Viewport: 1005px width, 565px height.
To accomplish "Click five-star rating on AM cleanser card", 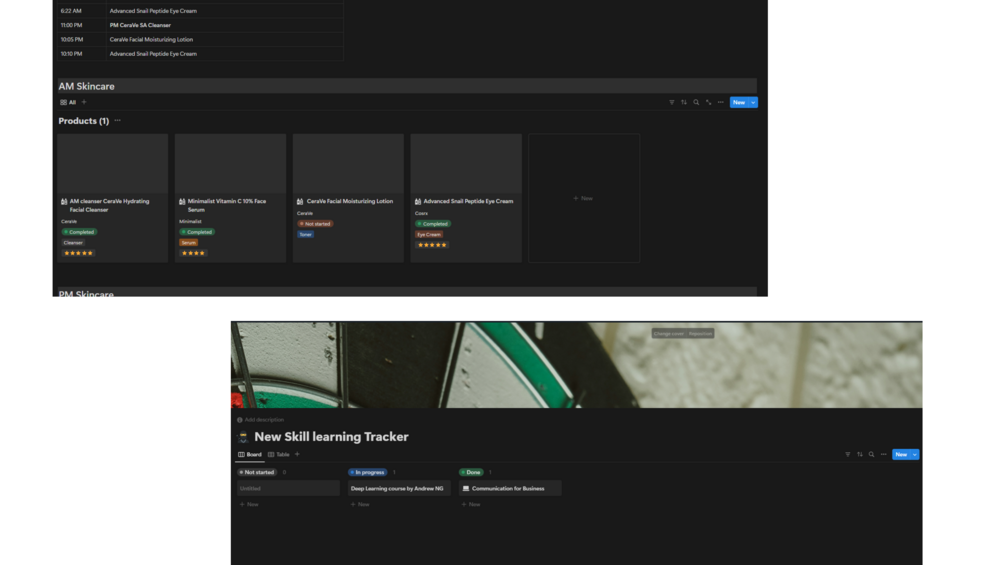I will 78,253.
